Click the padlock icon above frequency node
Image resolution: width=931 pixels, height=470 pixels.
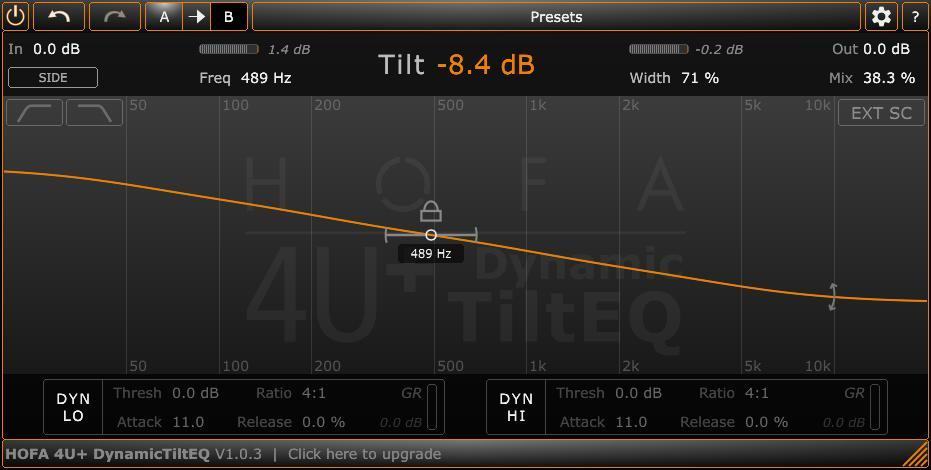point(431,211)
